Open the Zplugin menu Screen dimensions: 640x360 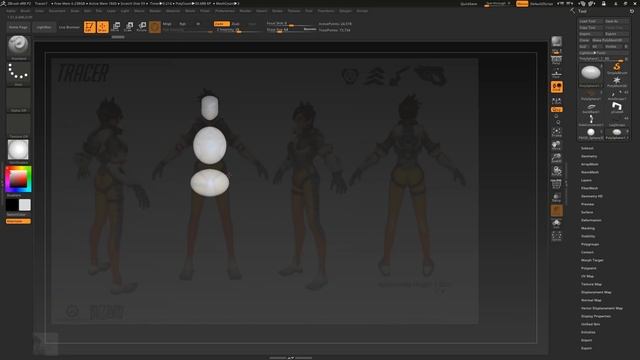(x=345, y=11)
